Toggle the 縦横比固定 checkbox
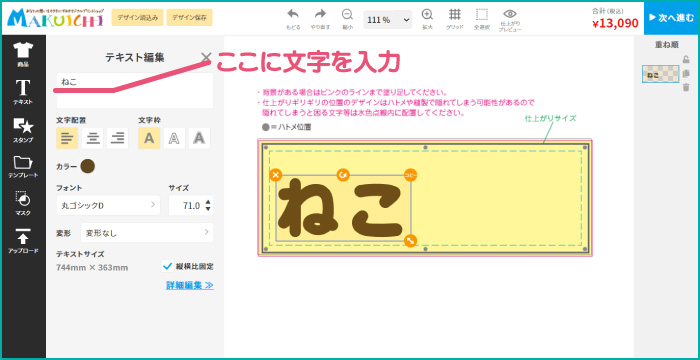Viewport: 700px width, 360px height. pos(168,267)
